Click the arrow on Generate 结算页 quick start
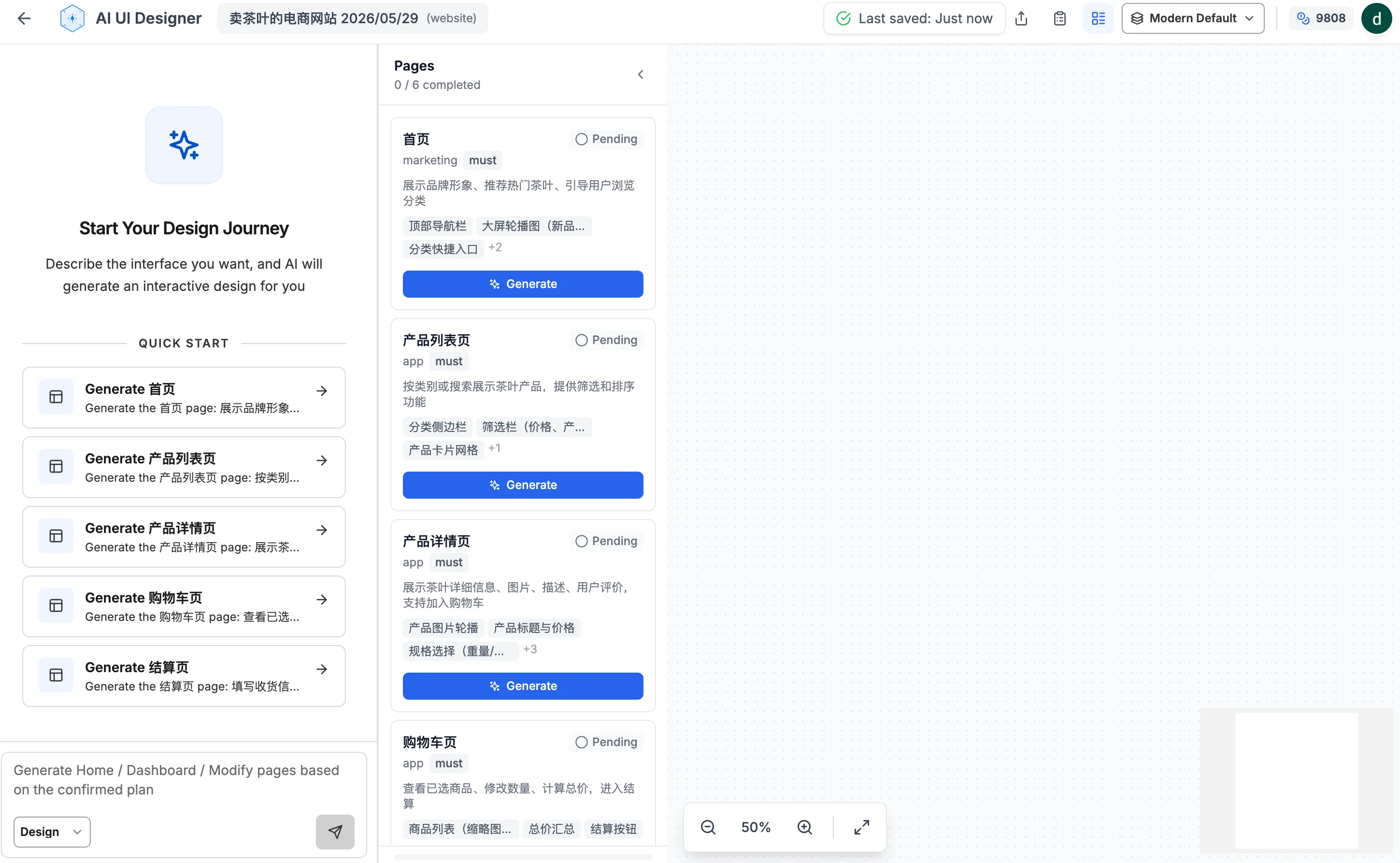1400x863 pixels. (x=322, y=669)
